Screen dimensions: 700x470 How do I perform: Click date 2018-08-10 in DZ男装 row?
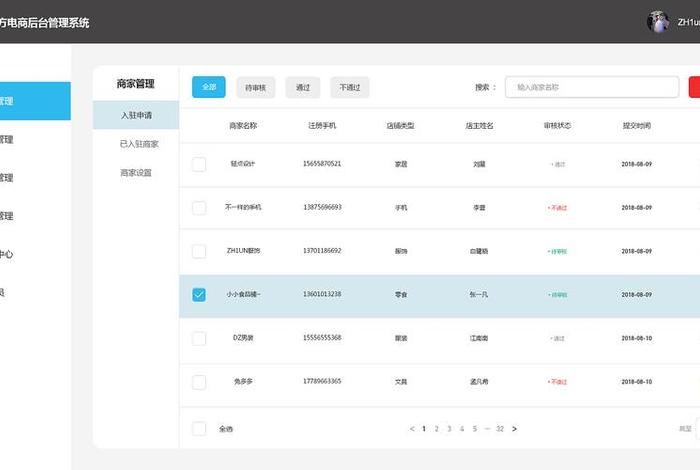tap(637, 338)
